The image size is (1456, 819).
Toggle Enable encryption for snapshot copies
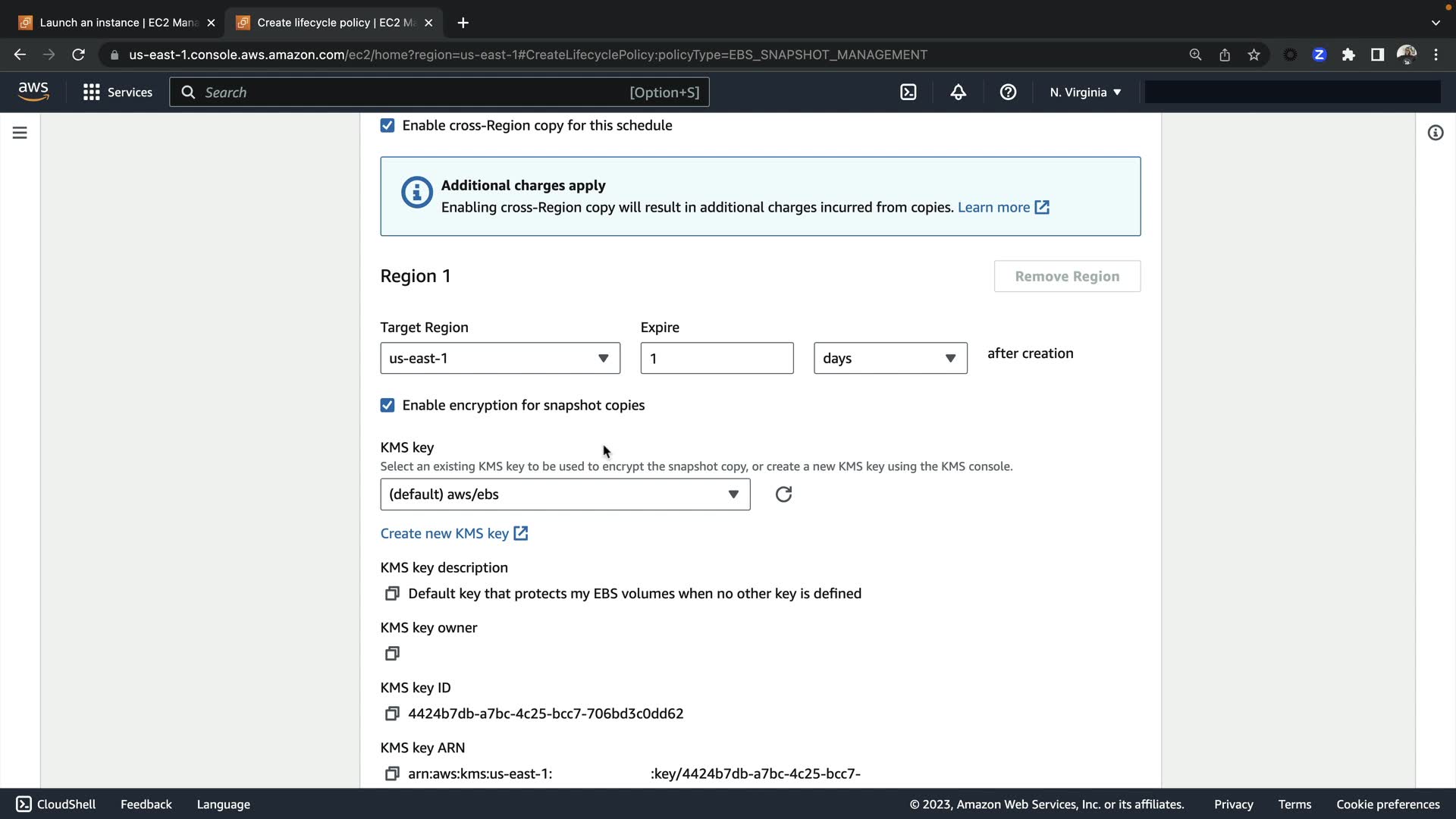click(x=388, y=406)
